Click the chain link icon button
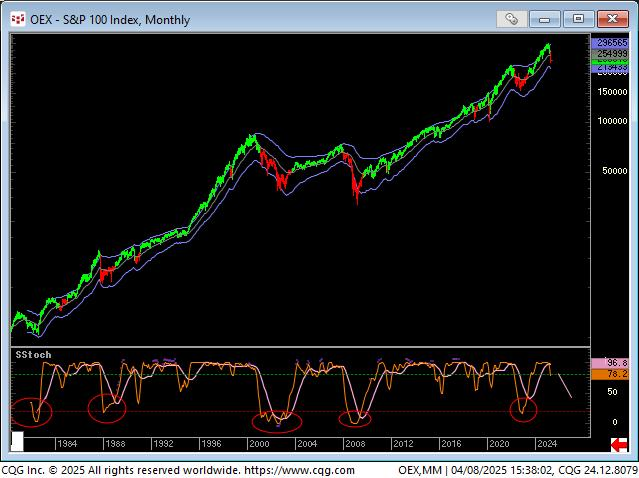This screenshot has height=478, width=639. click(x=511, y=19)
